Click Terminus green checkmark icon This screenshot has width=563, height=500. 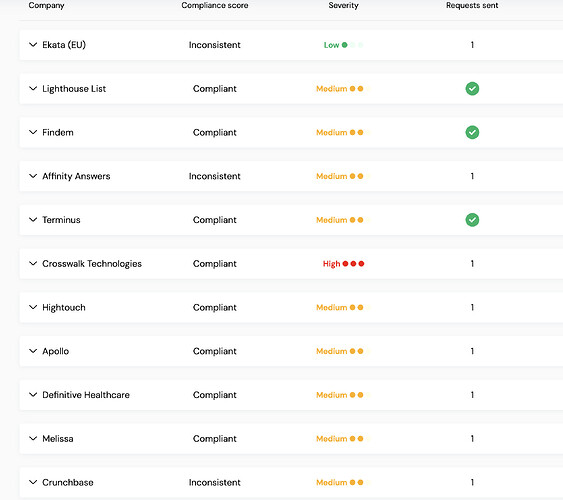(x=472, y=220)
